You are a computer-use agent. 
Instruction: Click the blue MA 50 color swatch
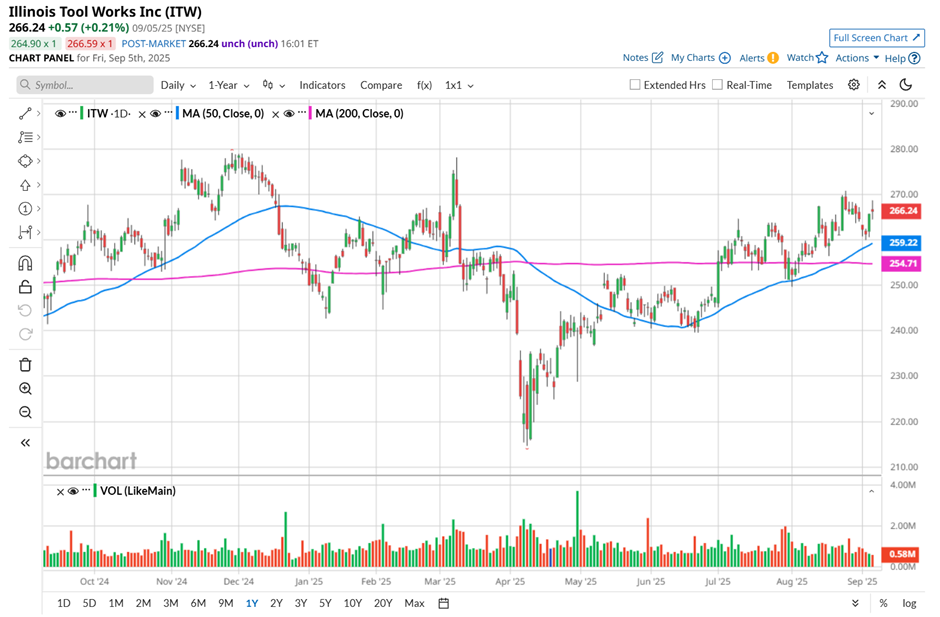pyautogui.click(x=177, y=113)
